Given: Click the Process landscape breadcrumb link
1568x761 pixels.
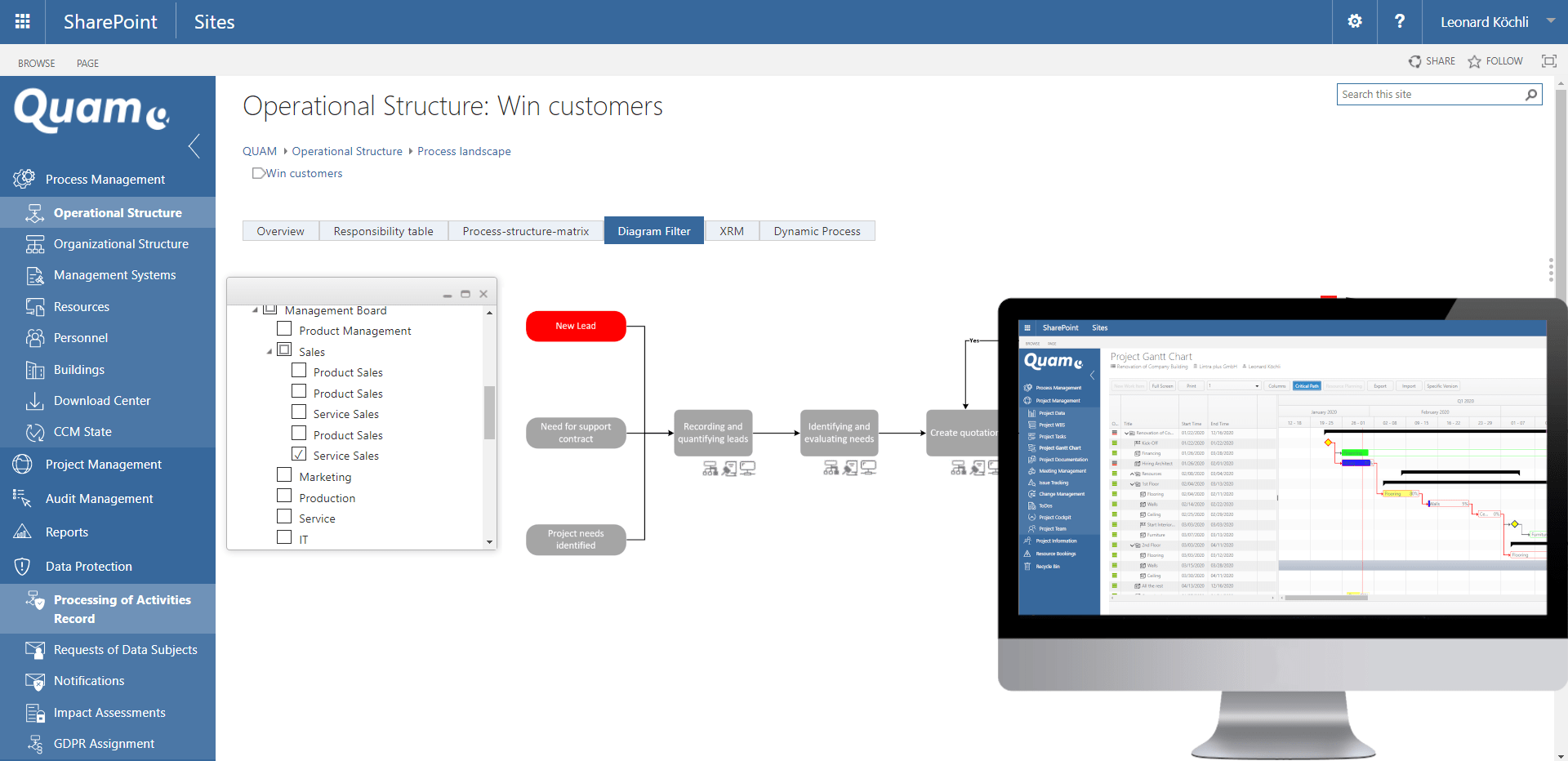Looking at the screenshot, I should click(x=464, y=151).
